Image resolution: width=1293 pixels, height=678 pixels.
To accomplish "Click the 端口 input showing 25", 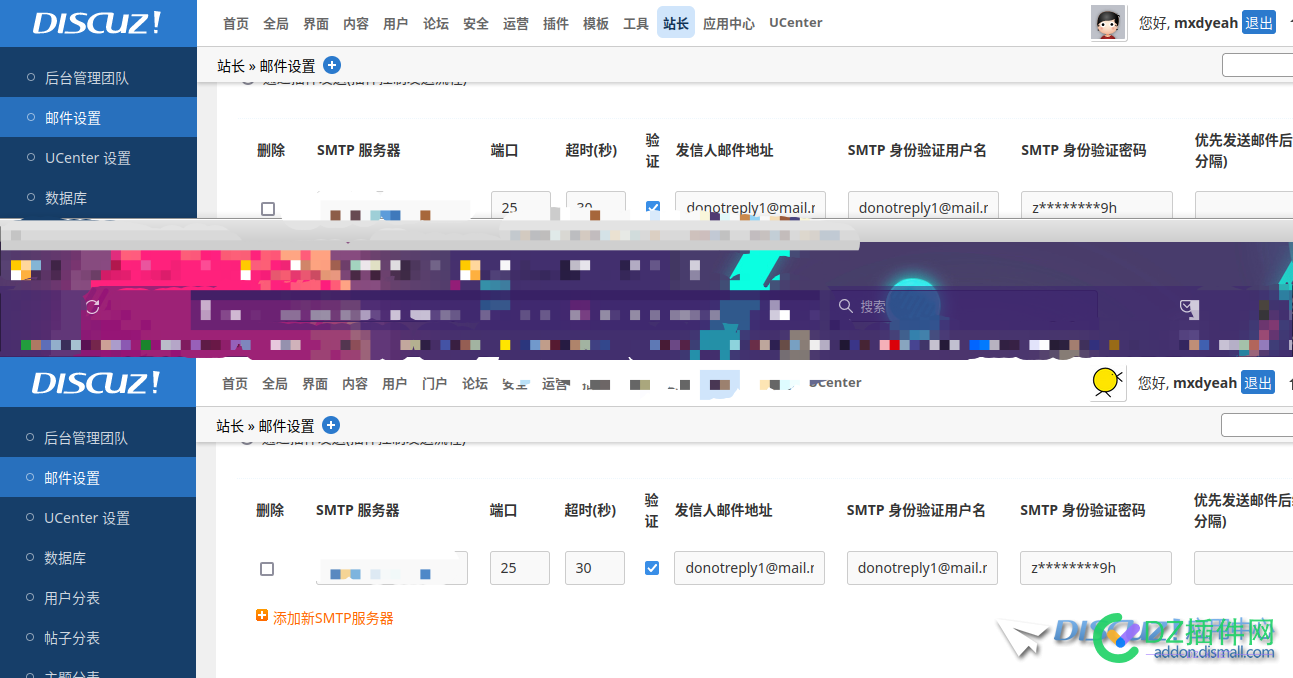I will pos(519,567).
